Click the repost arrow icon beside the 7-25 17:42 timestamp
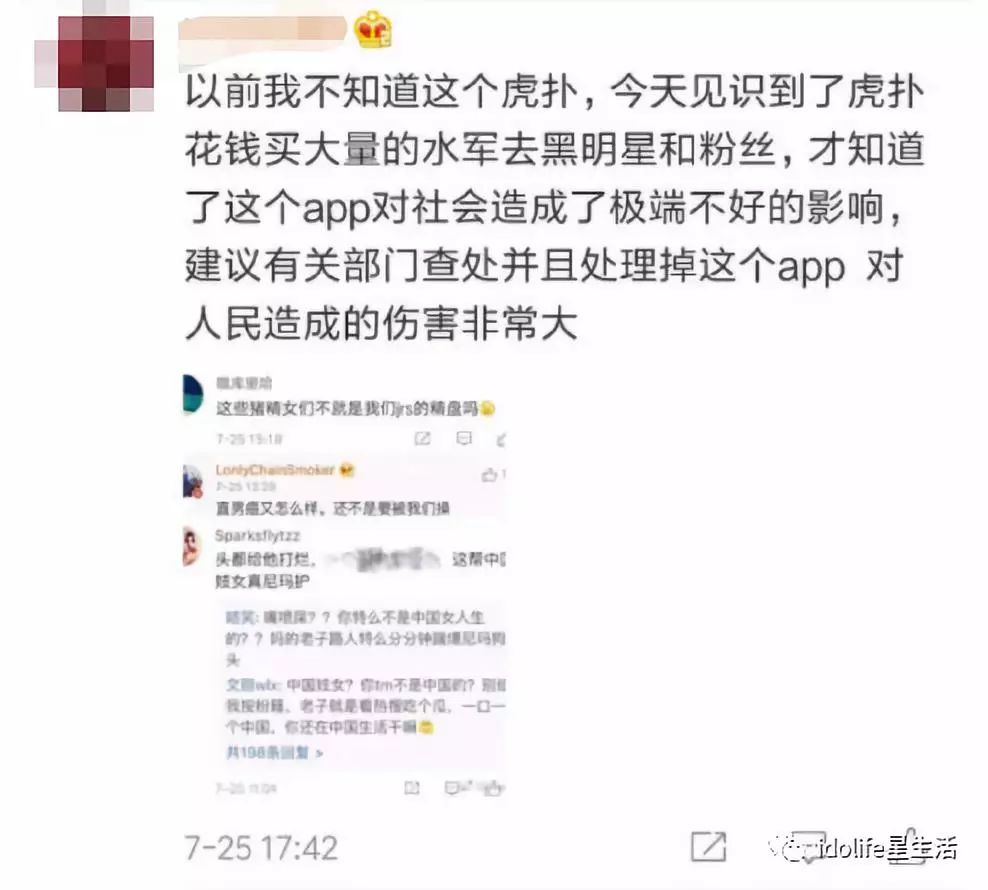988x890 pixels. (708, 846)
